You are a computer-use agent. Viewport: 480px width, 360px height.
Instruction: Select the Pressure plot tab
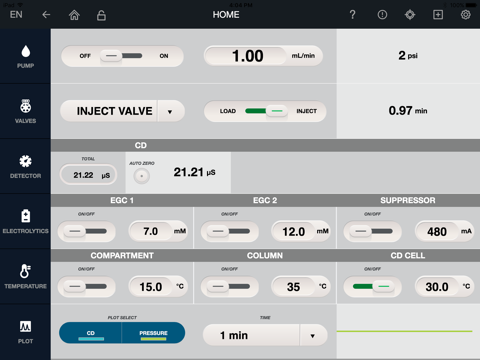[153, 333]
